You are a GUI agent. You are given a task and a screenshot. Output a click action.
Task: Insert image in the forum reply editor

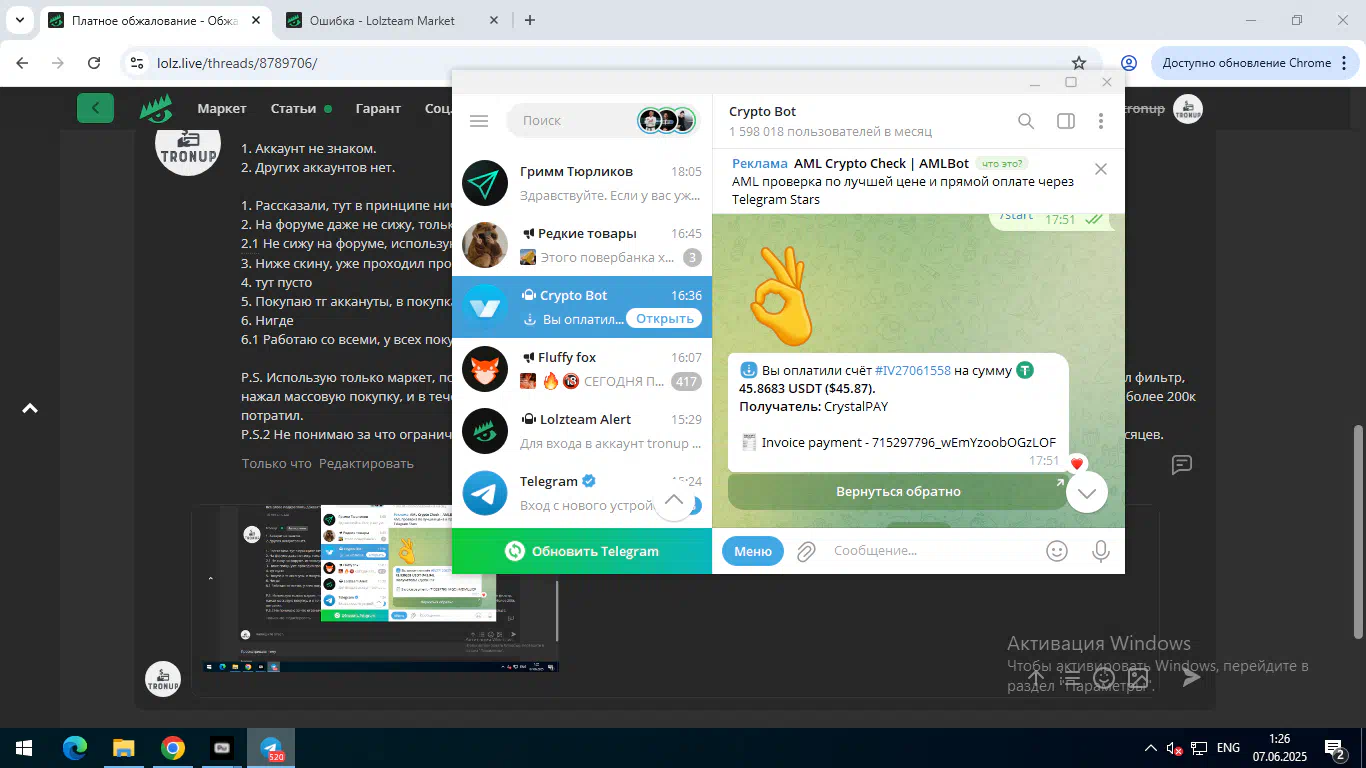pyautogui.click(x=1137, y=677)
